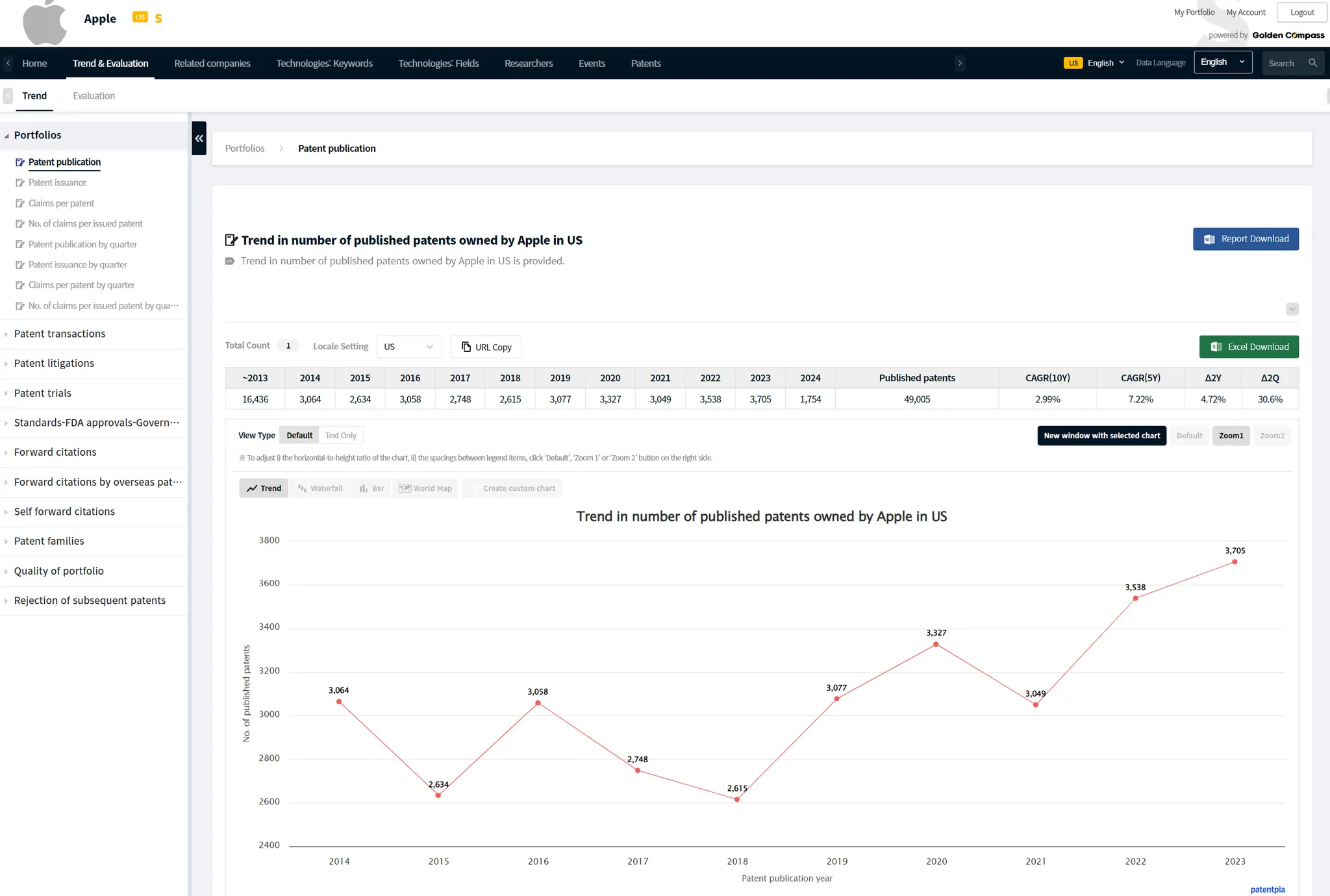This screenshot has width=1330, height=896.
Task: Switch to the Evaluation tab
Action: click(x=94, y=95)
